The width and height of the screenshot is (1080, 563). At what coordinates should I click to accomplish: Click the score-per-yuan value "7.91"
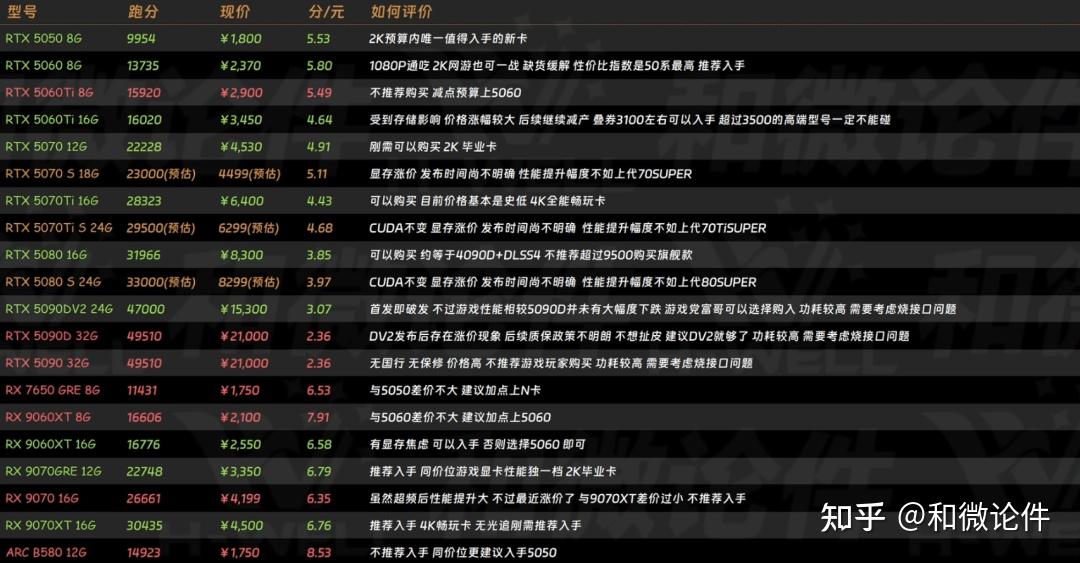(318, 417)
